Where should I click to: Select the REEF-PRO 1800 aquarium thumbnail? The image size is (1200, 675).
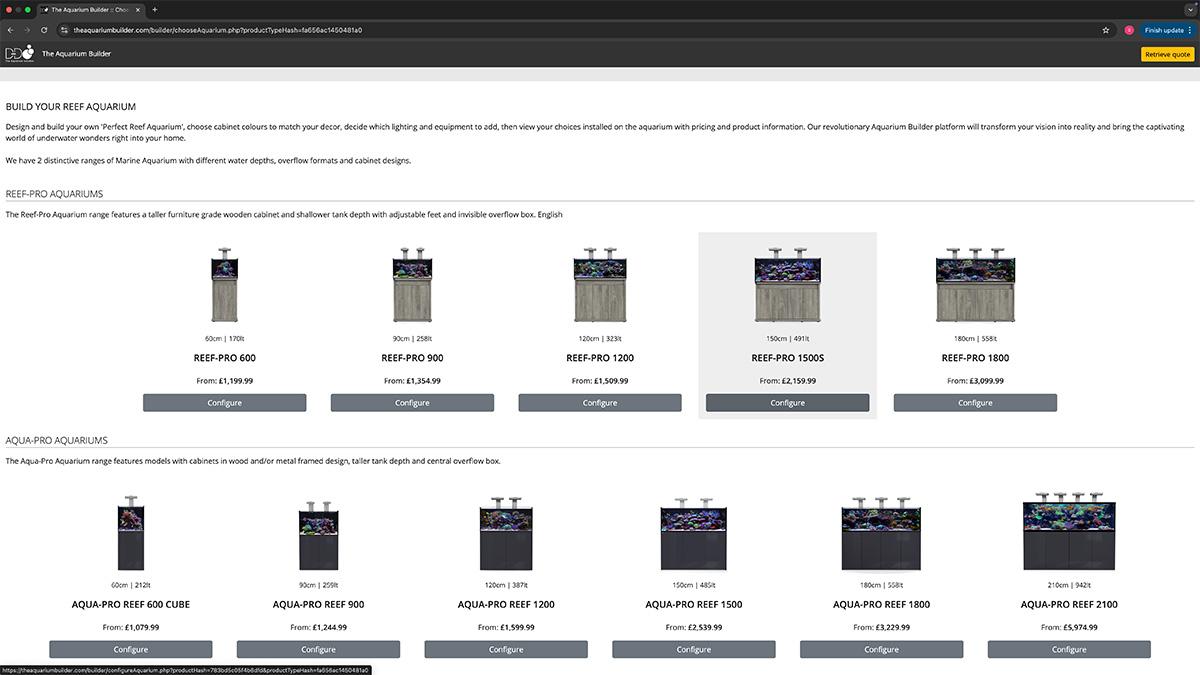pyautogui.click(x=975, y=285)
